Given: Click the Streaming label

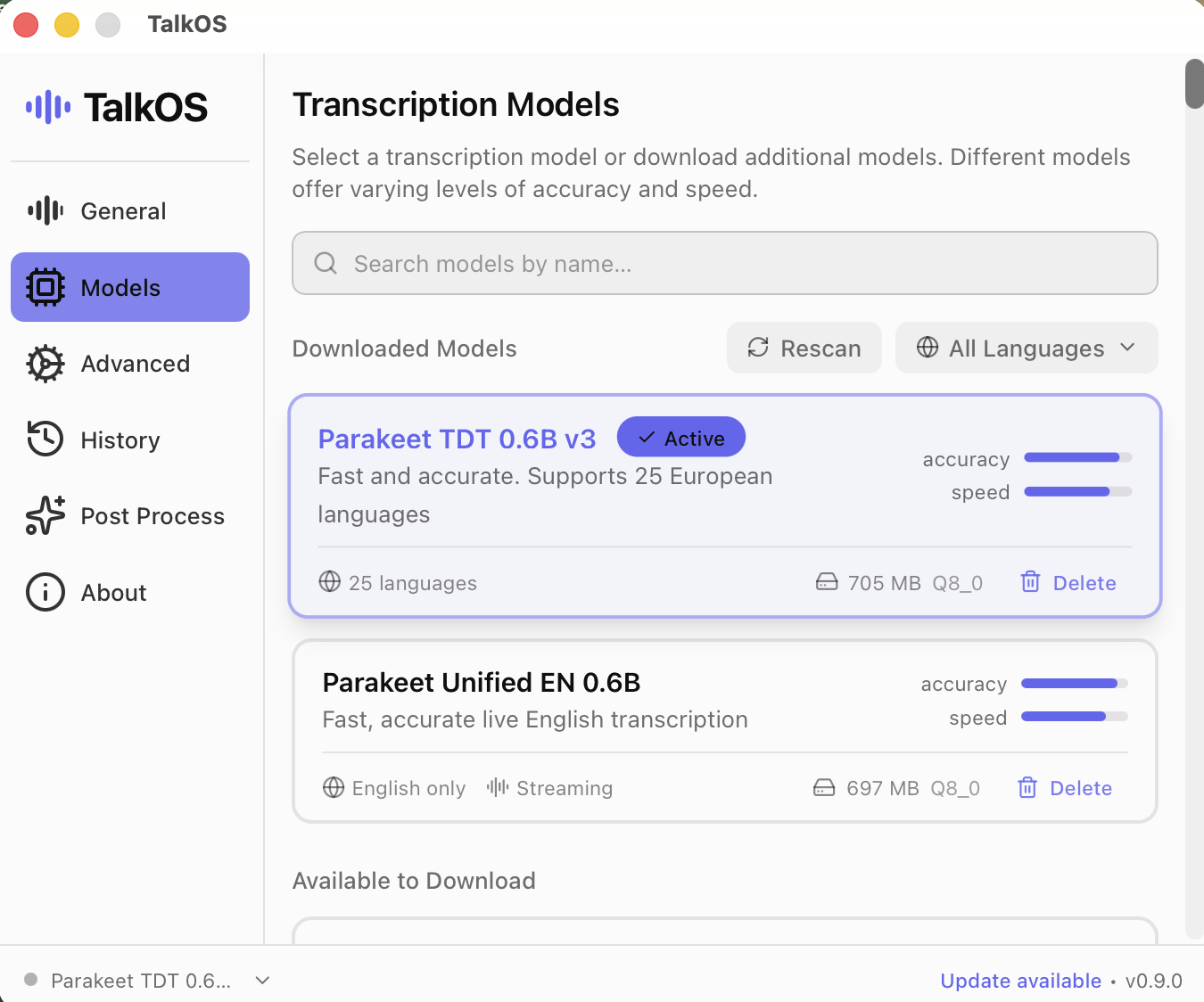Looking at the screenshot, I should pos(565,788).
